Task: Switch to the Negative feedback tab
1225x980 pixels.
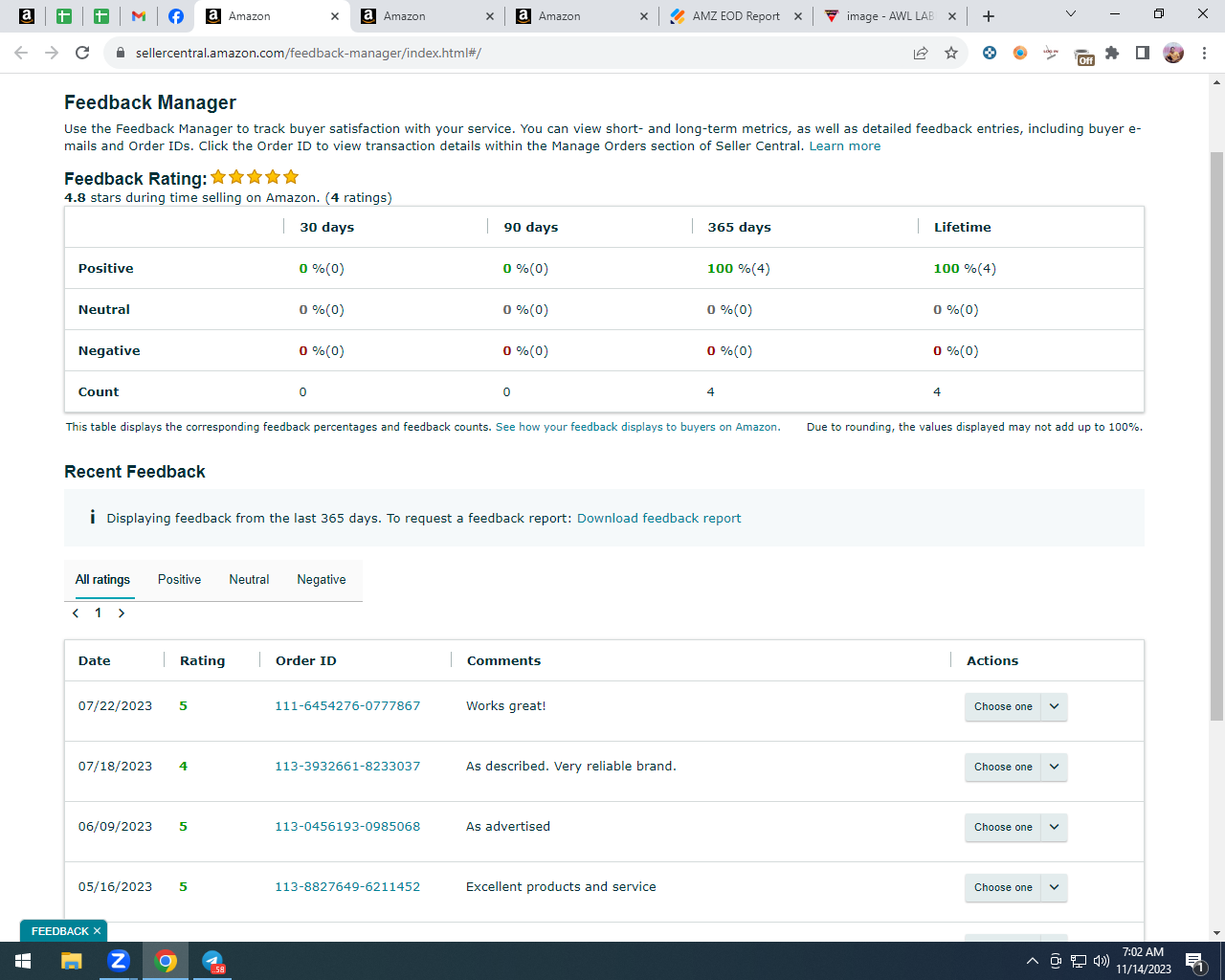Action: pos(322,580)
